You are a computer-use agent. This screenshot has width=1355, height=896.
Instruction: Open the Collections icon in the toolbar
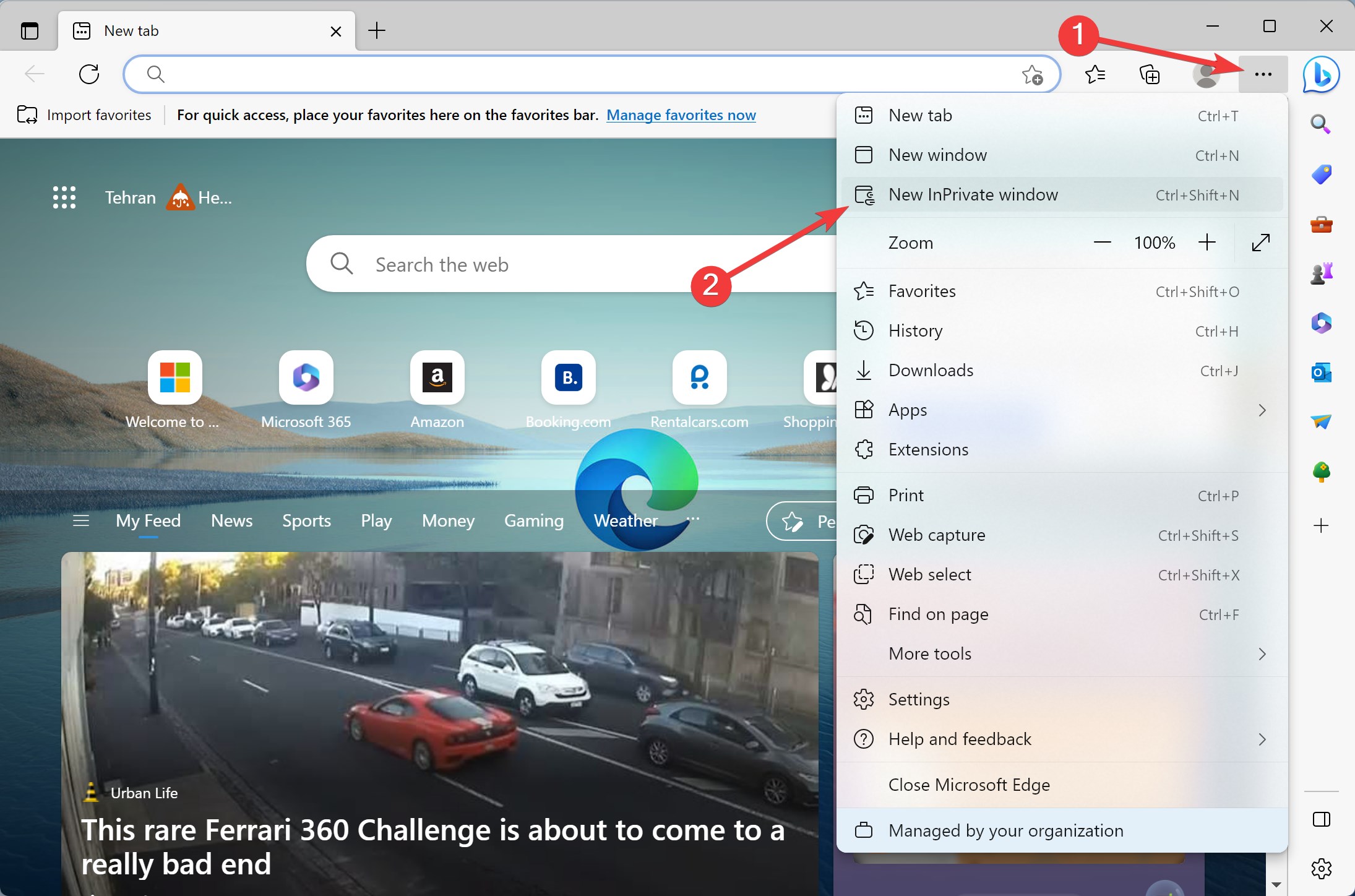[1150, 74]
